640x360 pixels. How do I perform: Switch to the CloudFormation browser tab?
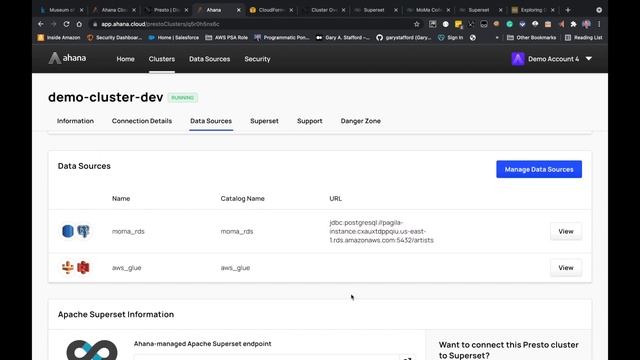(x=271, y=10)
